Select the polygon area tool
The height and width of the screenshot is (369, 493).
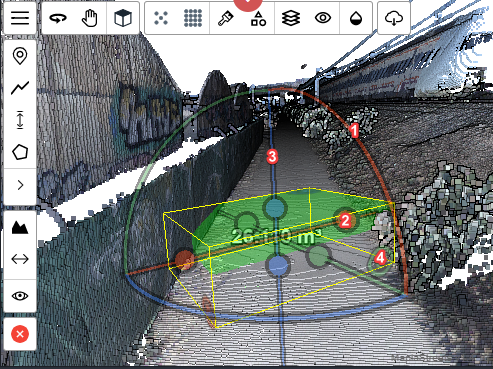[x=20, y=152]
